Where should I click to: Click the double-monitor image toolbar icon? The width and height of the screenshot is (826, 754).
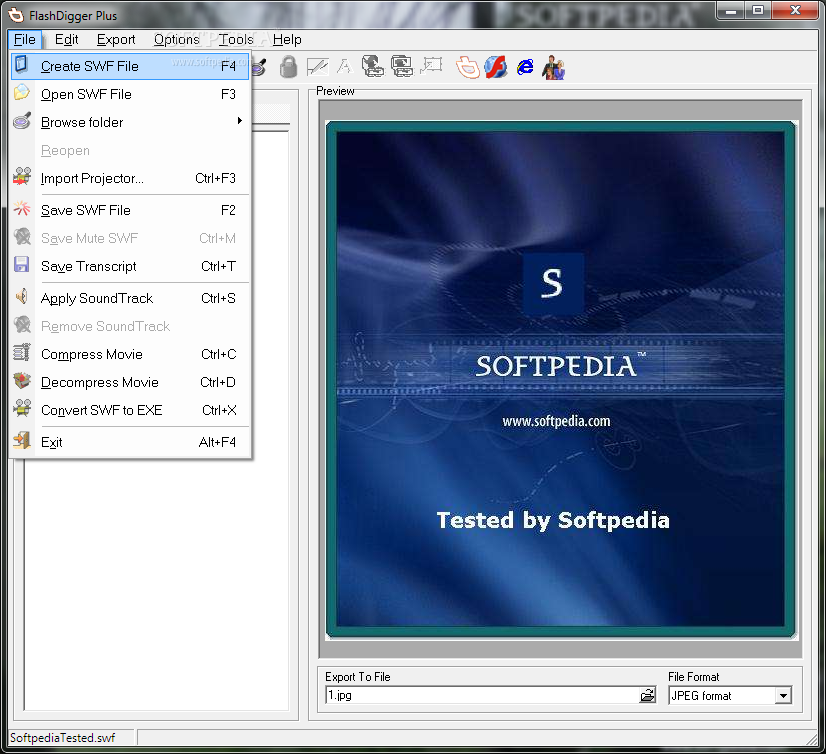(401, 67)
